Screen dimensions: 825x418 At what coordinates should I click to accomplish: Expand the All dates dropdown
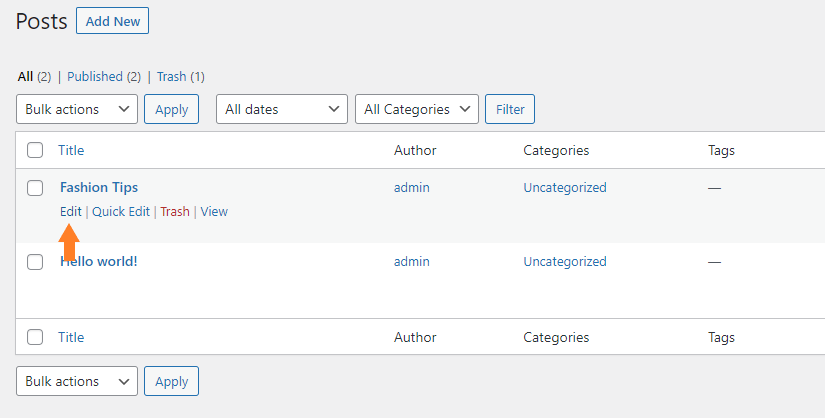coord(282,109)
